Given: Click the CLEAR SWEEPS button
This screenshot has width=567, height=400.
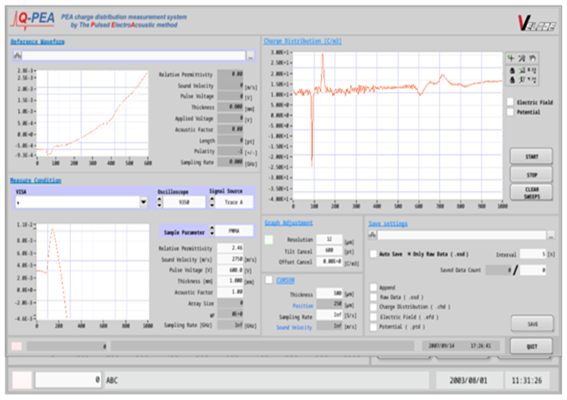Looking at the screenshot, I should pyautogui.click(x=531, y=193).
